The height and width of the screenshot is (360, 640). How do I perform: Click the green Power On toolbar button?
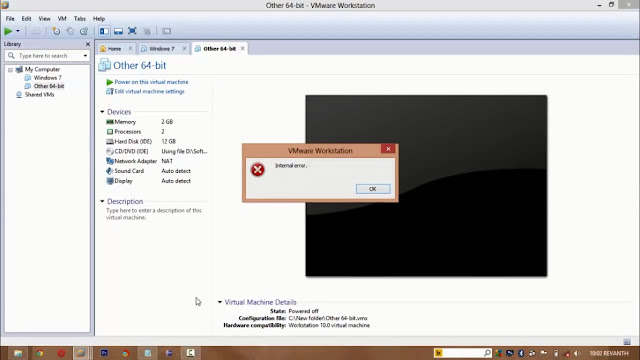point(8,31)
